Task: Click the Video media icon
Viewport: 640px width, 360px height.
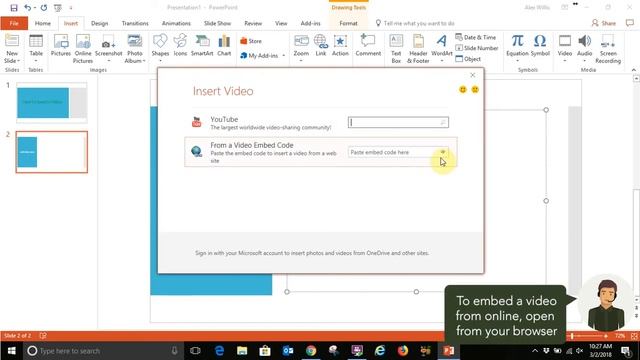Action: coord(565,49)
